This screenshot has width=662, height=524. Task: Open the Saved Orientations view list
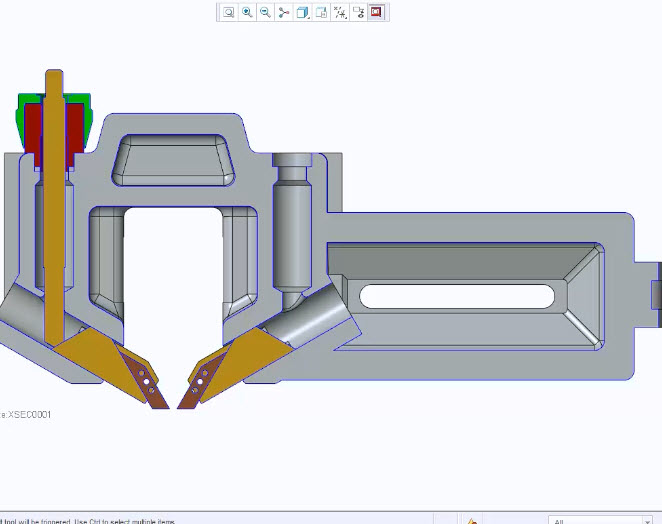pyautogui.click(x=321, y=12)
